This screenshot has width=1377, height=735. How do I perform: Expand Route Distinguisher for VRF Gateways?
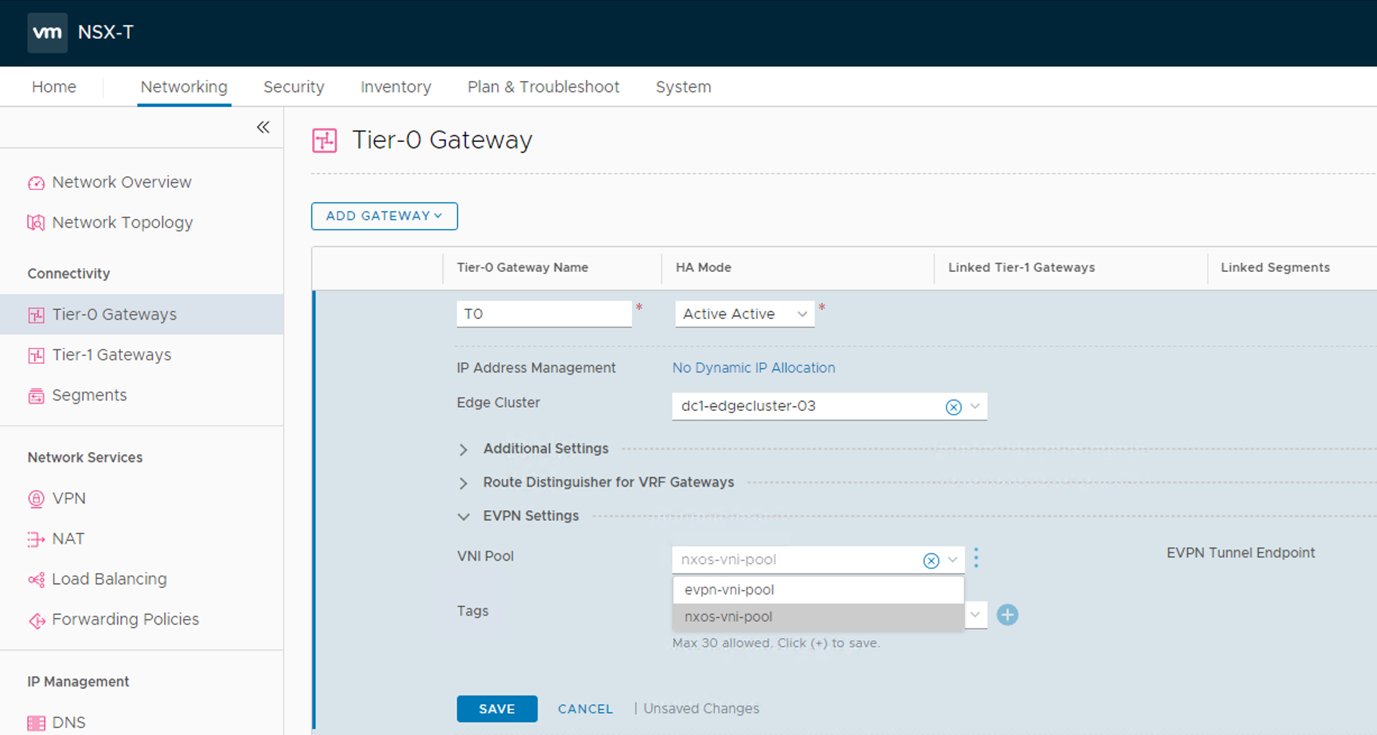pos(608,482)
